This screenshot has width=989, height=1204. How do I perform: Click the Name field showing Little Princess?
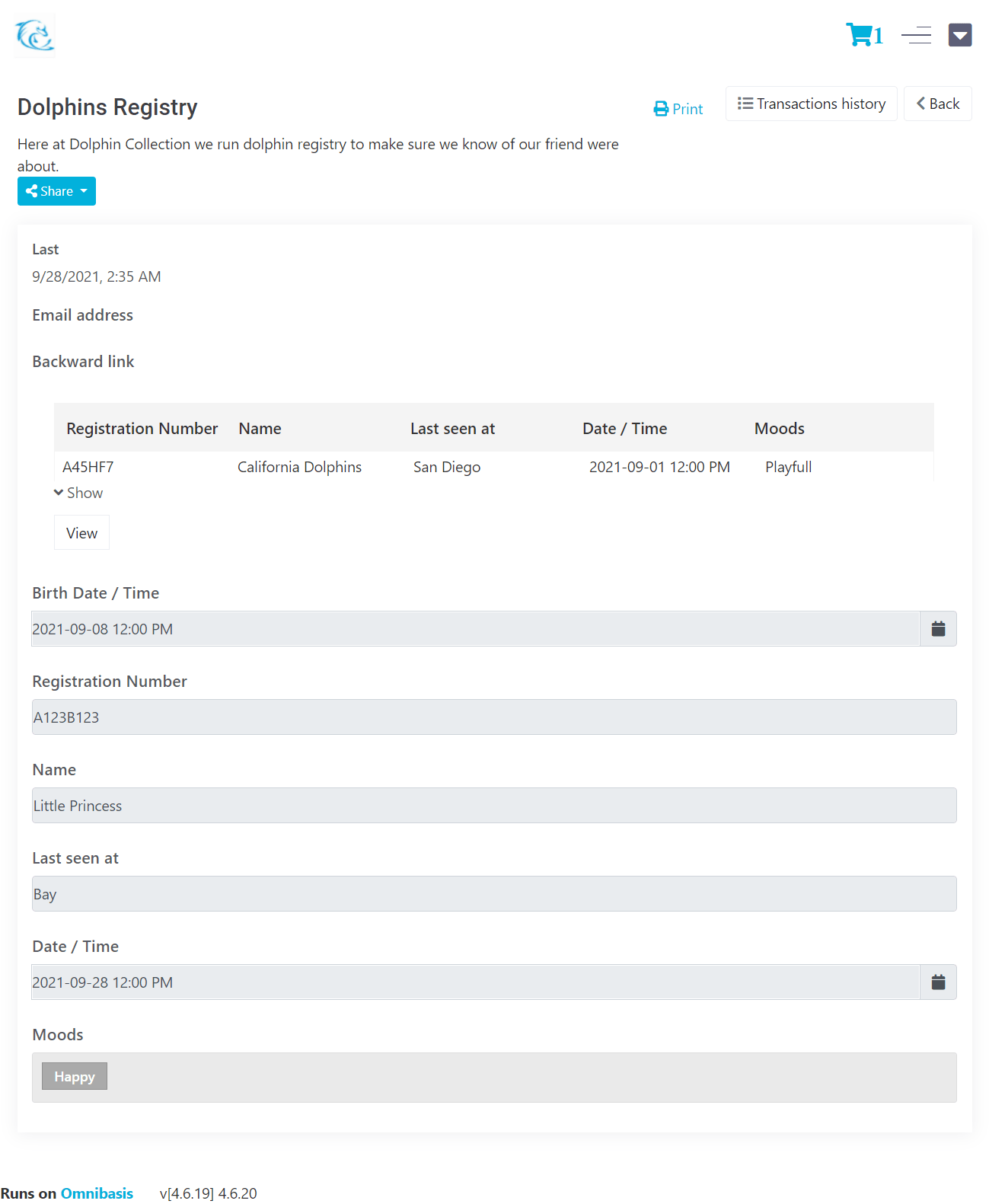click(x=493, y=805)
